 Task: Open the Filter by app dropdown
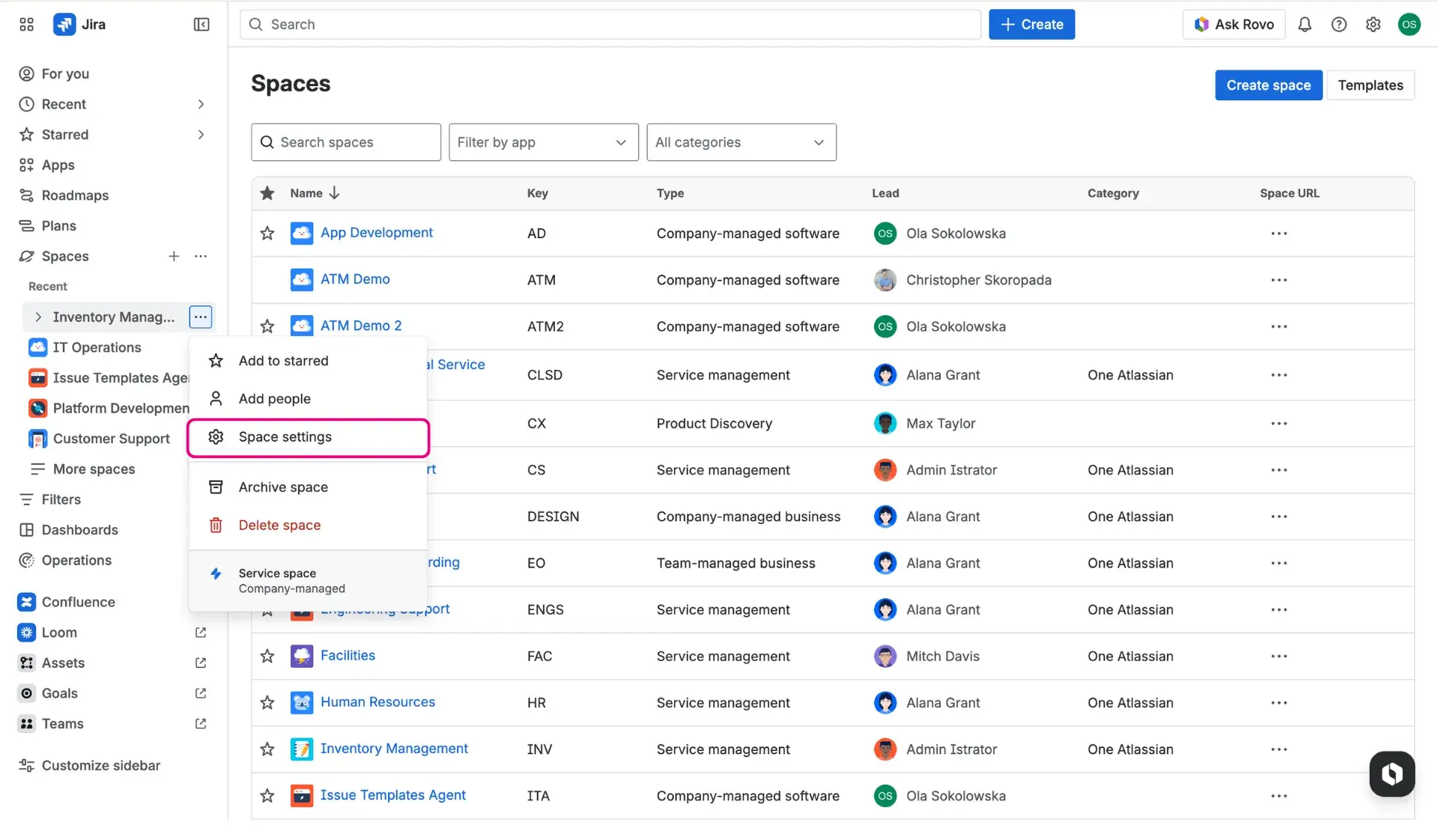coord(543,142)
